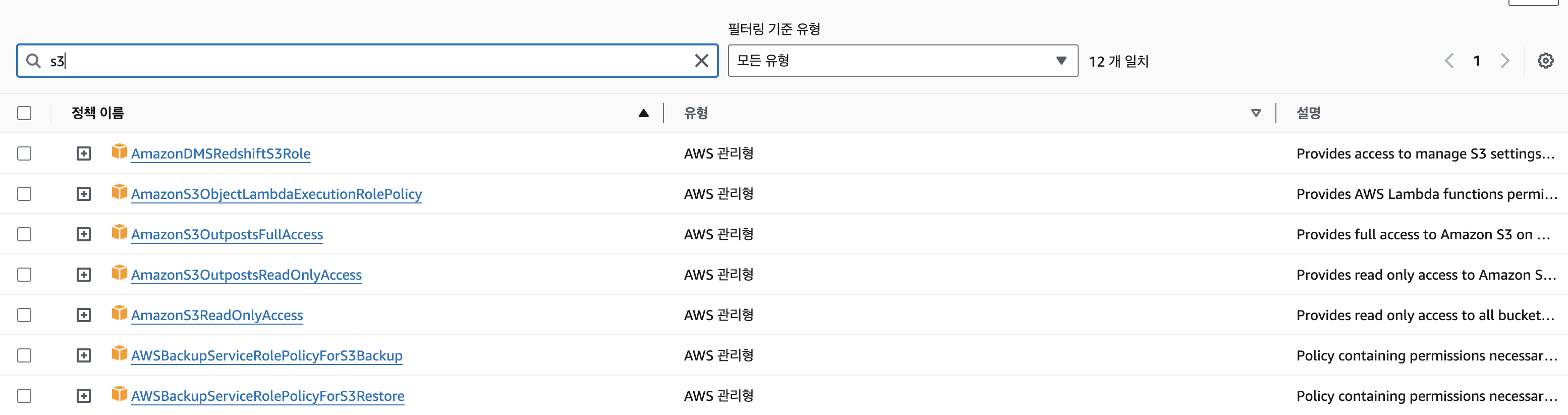
Task: Click AWS 관리형 type in AmazonS3ReadOnlyAccess row
Action: click(718, 315)
